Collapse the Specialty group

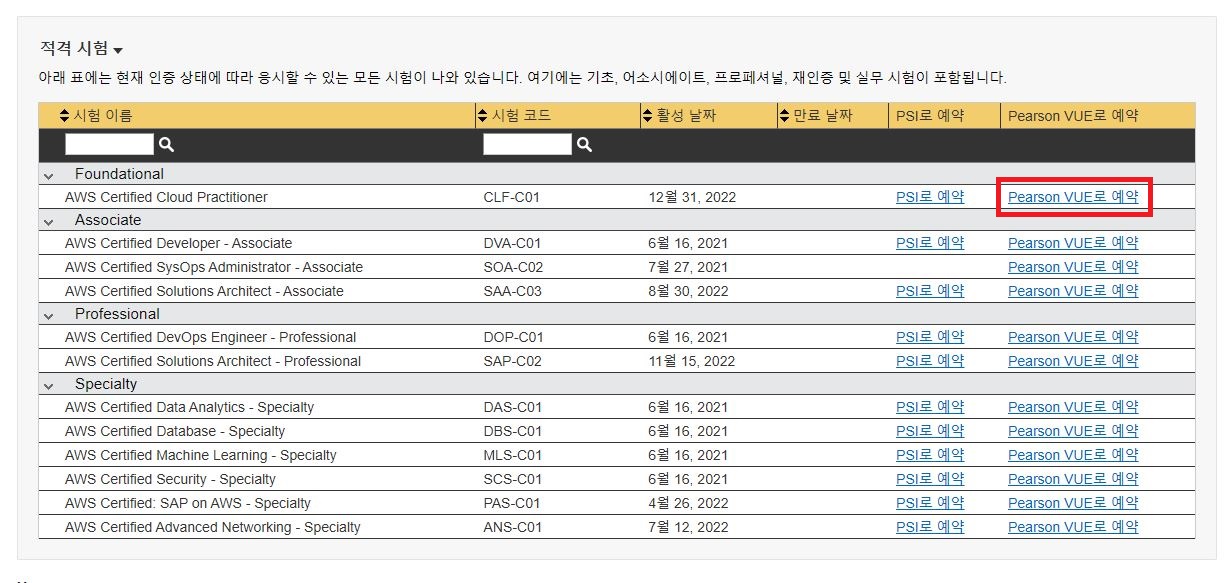tap(48, 385)
